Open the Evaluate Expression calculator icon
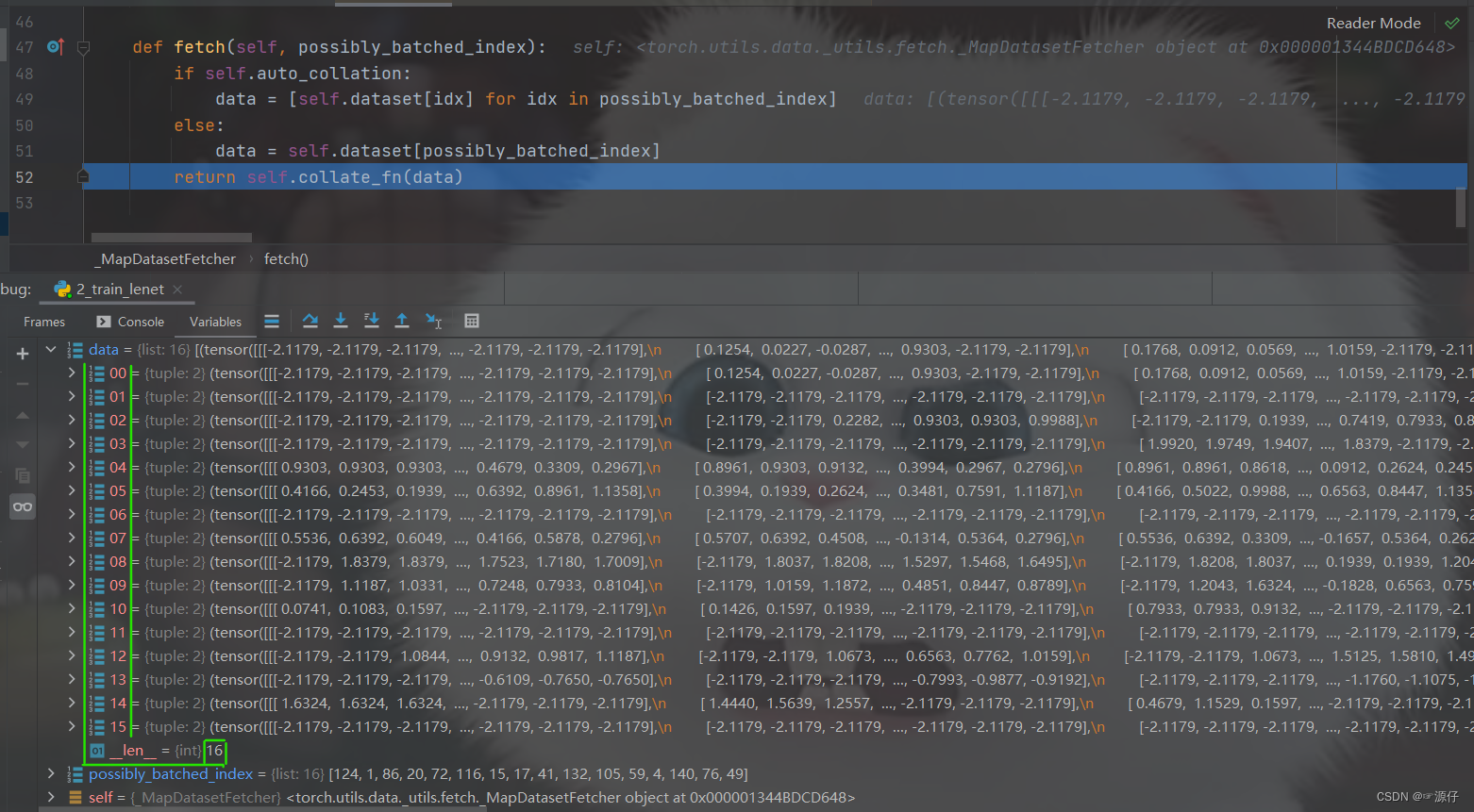The height and width of the screenshot is (812, 1474). pyautogui.click(x=472, y=321)
